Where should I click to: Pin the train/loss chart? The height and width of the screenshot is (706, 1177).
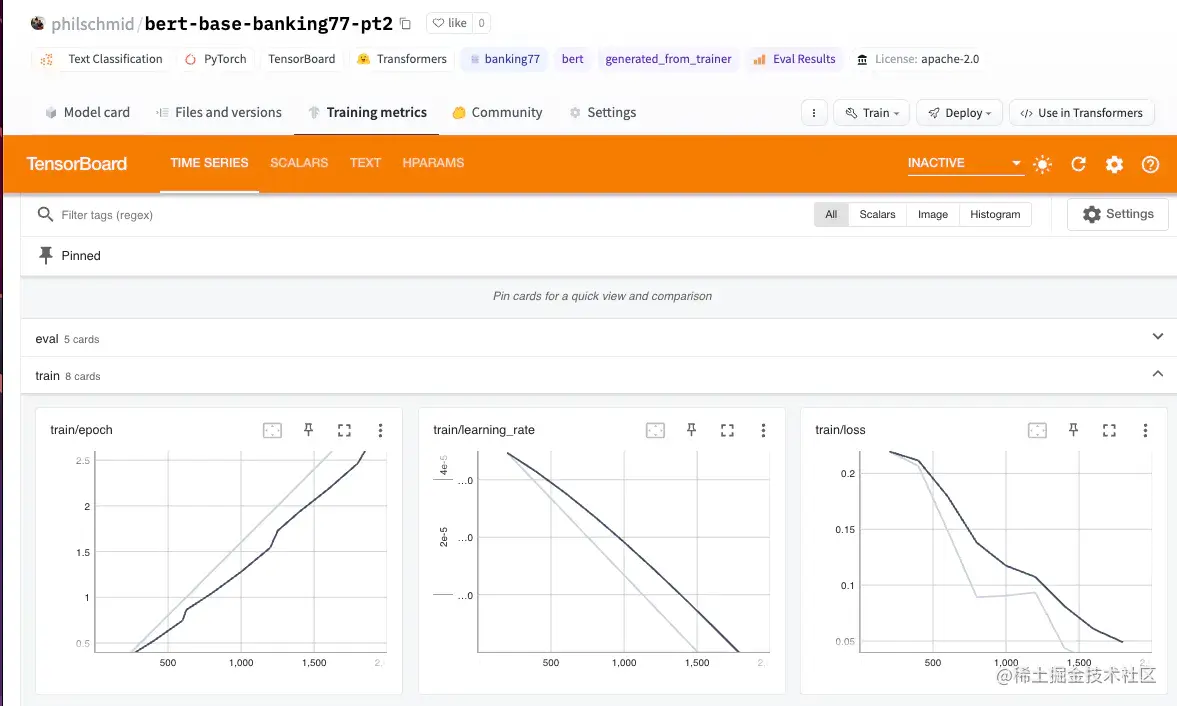[1073, 430]
